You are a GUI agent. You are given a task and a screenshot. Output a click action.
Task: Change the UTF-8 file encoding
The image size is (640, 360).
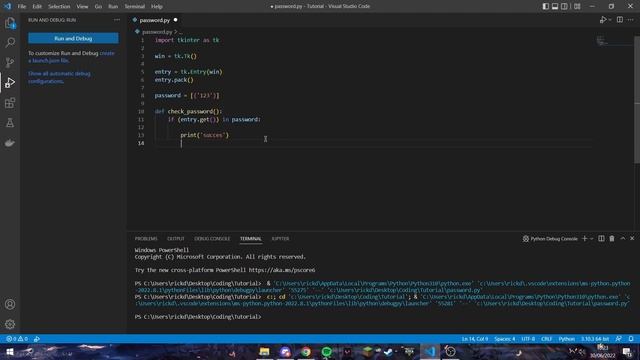(528, 339)
